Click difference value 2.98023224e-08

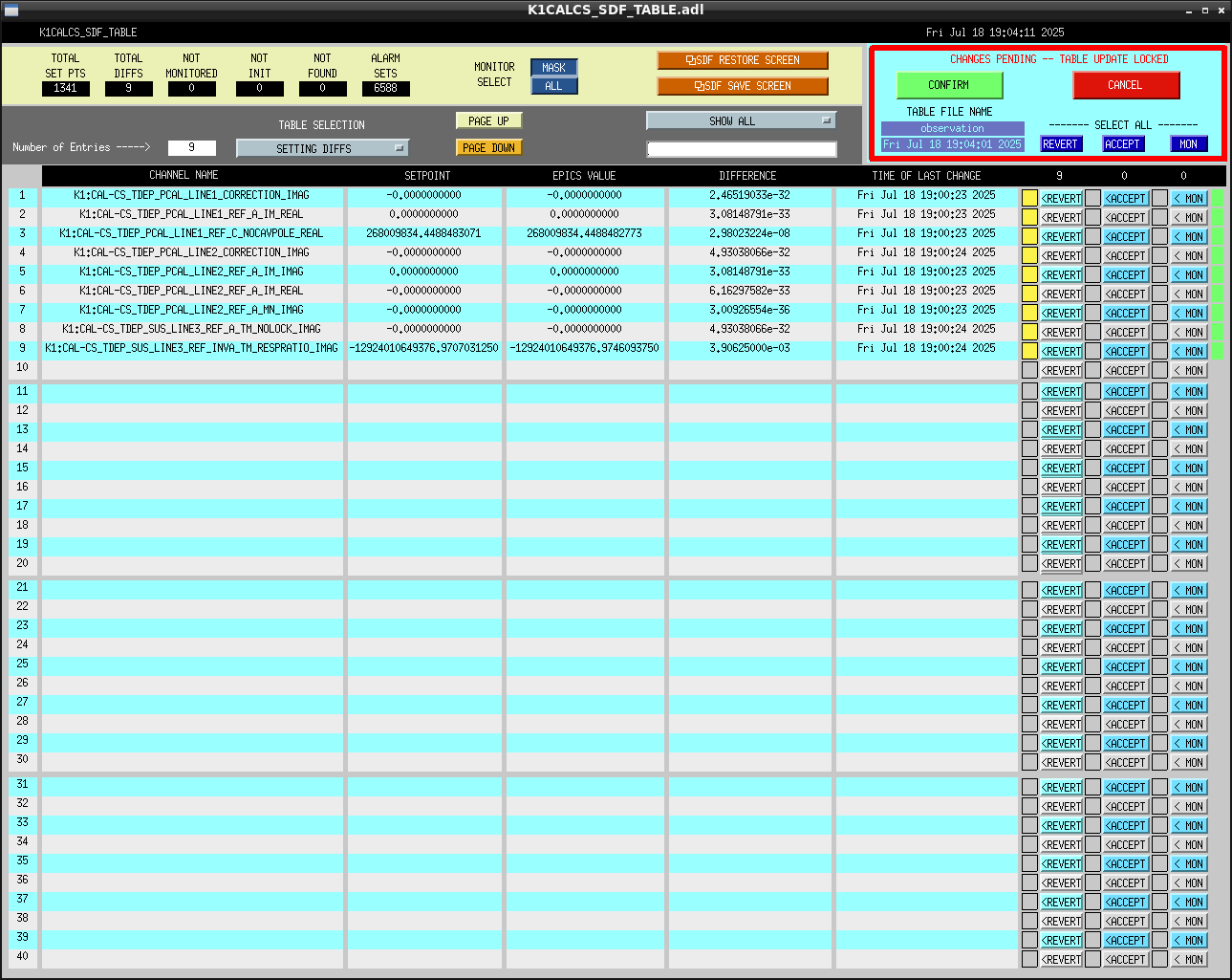tap(749, 233)
